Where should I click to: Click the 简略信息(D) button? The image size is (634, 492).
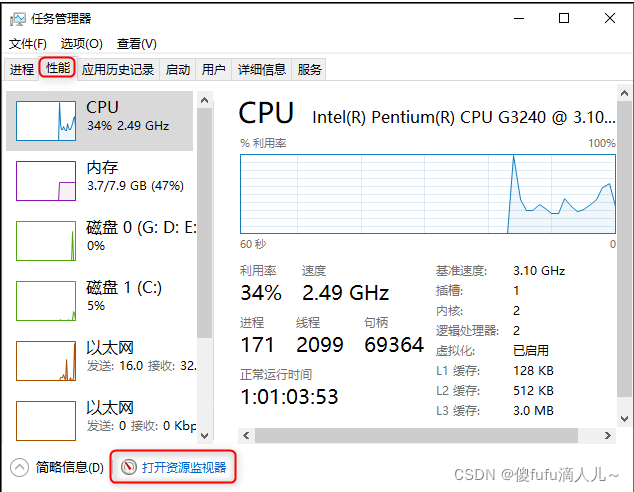pos(69,467)
